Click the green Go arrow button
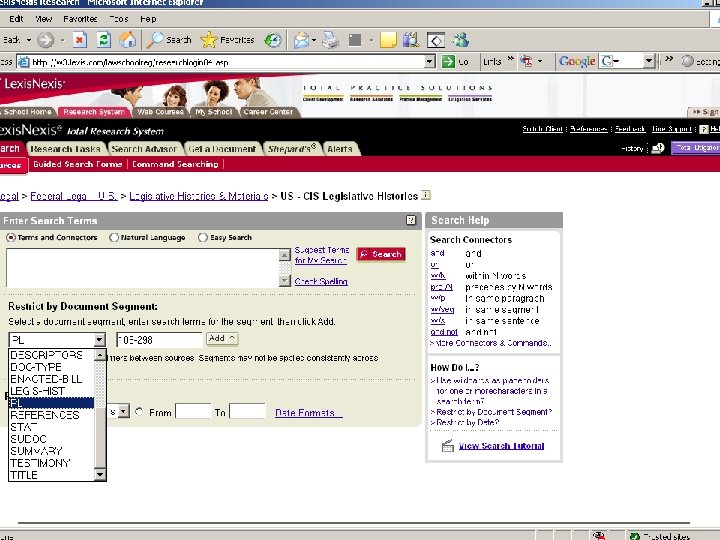The width and height of the screenshot is (720, 540). click(449, 62)
